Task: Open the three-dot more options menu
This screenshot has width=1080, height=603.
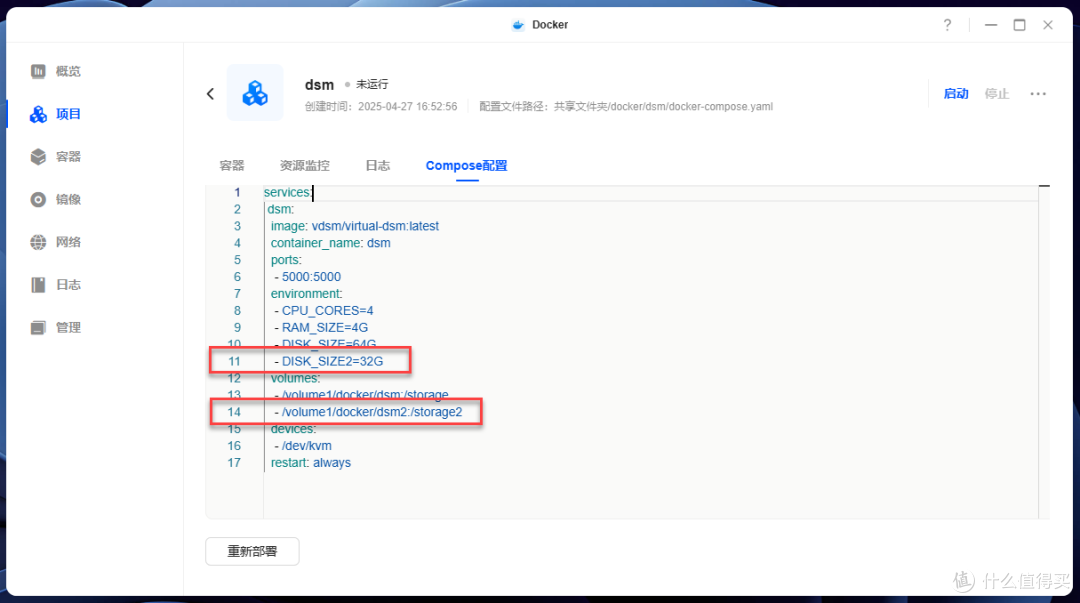Action: [1038, 93]
